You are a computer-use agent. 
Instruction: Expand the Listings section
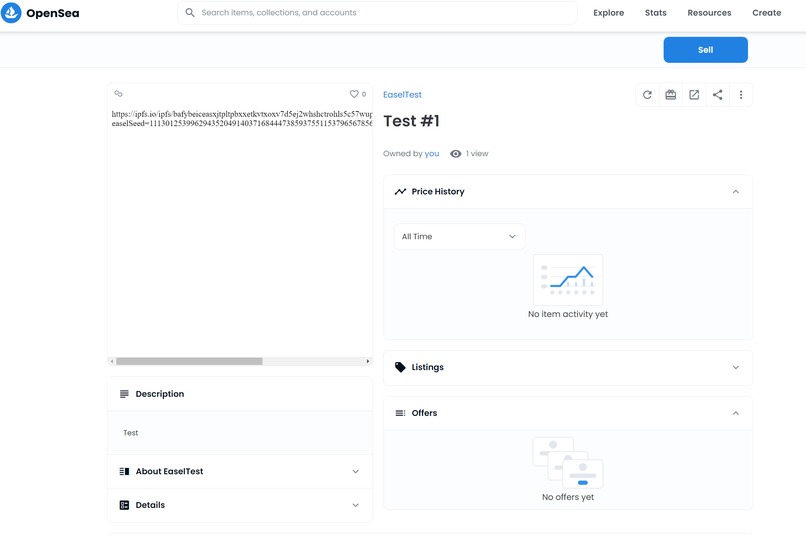point(736,367)
